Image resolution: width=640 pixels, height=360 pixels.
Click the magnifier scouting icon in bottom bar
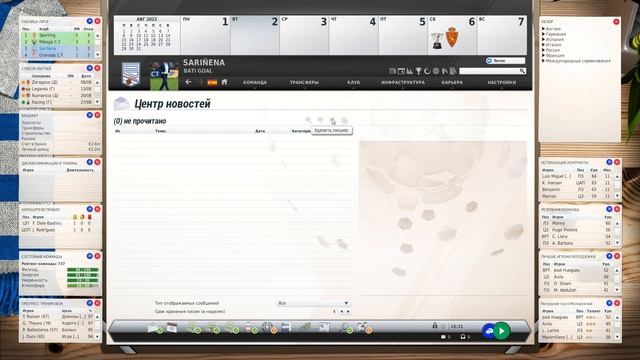(345, 327)
